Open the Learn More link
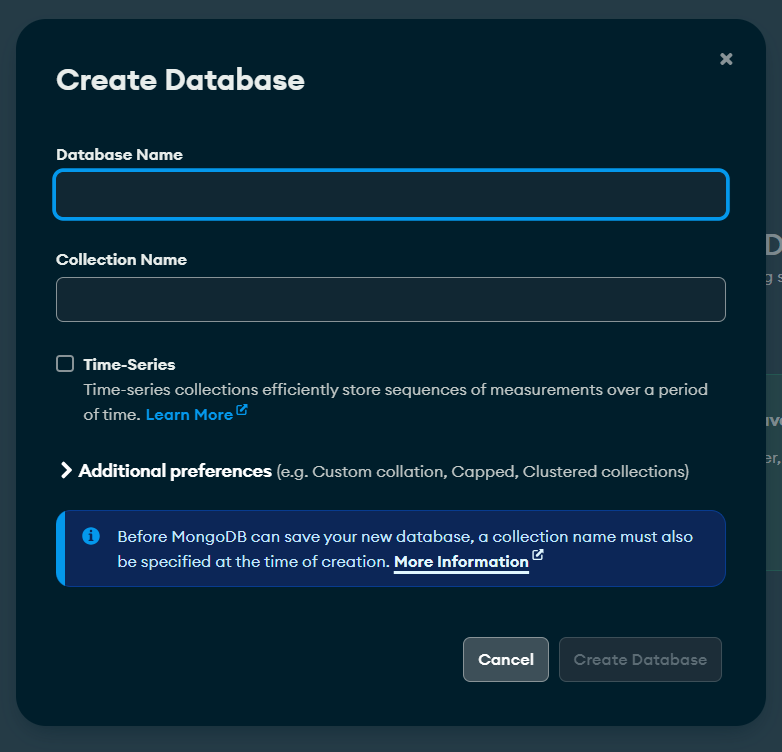Screen dimensions: 782x752 click(189, 414)
